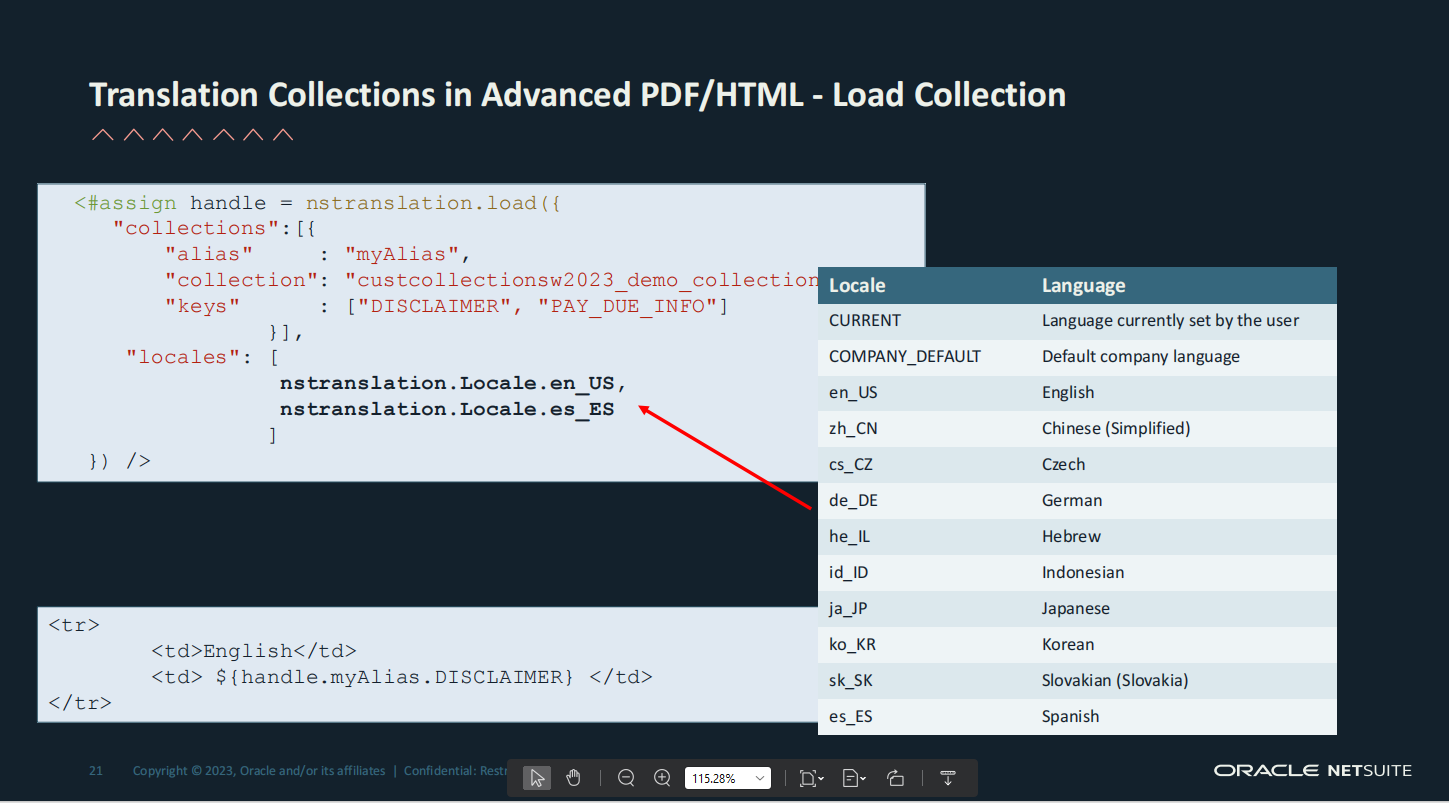Click the nstranslation.Locale.es_ES code line
This screenshot has width=1449, height=803.
[x=446, y=409]
